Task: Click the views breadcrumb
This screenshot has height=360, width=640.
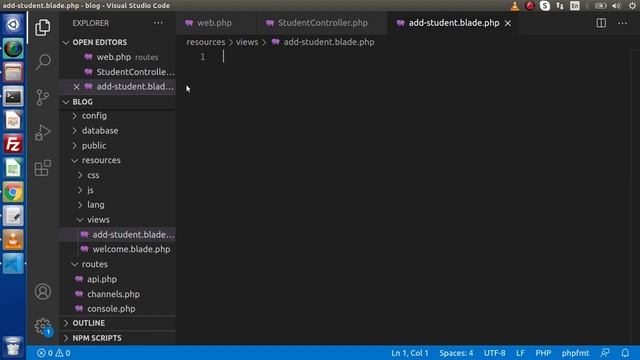Action: coord(247,42)
